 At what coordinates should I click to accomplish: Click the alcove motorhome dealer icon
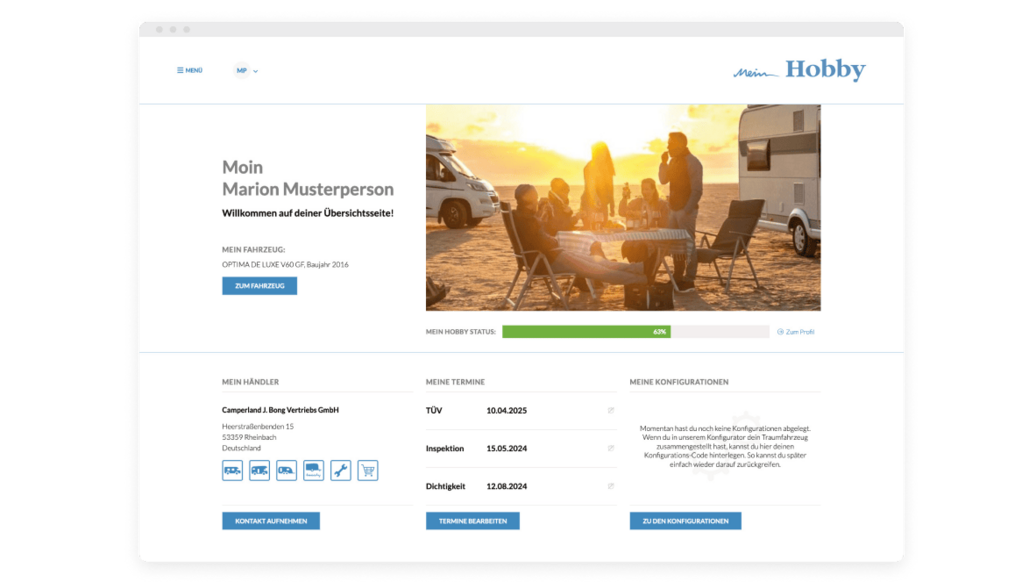259,470
